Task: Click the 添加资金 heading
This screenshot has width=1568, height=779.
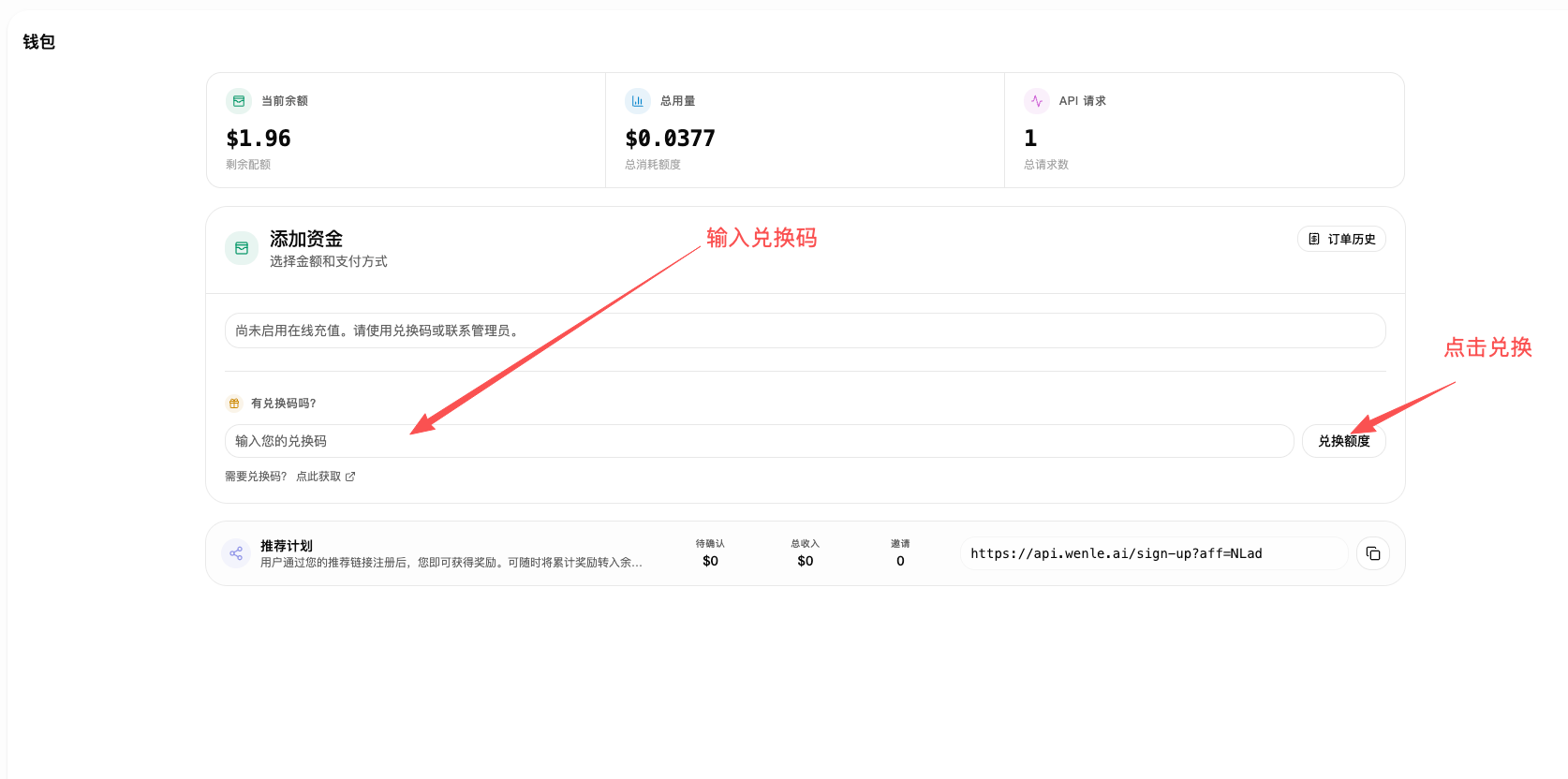Action: 306,239
